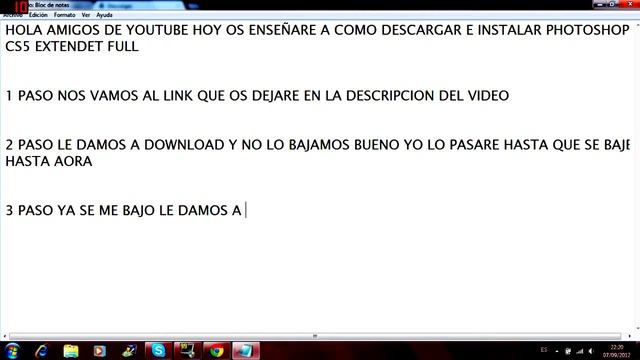Click the taskbar icon right of Skype
The height and width of the screenshot is (360, 640).
point(187,351)
